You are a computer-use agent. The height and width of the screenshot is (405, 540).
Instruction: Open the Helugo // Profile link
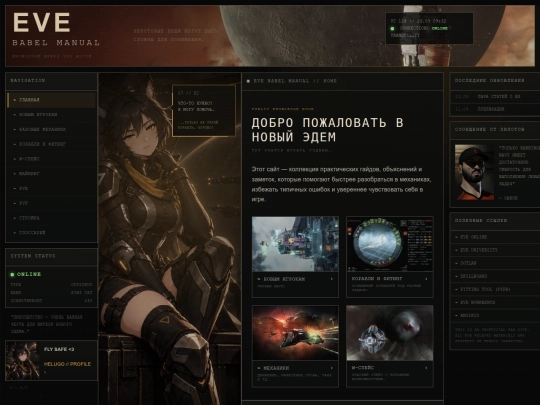pyautogui.click(x=68, y=364)
